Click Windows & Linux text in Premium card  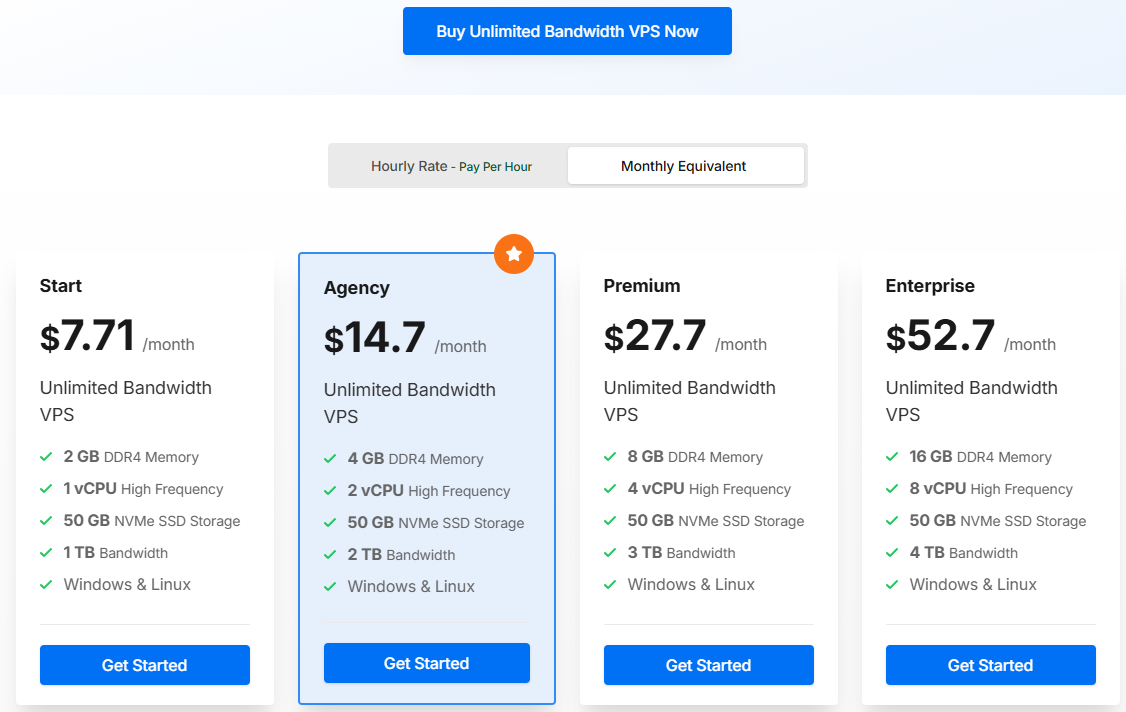692,584
